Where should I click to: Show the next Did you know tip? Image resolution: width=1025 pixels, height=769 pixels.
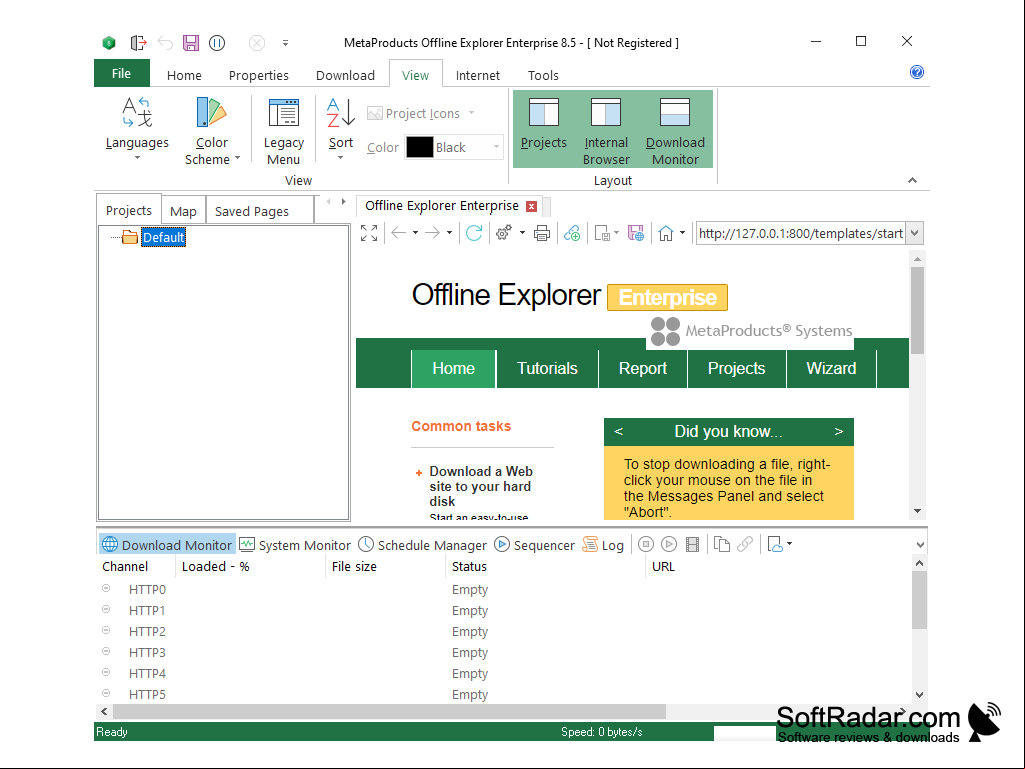(839, 432)
